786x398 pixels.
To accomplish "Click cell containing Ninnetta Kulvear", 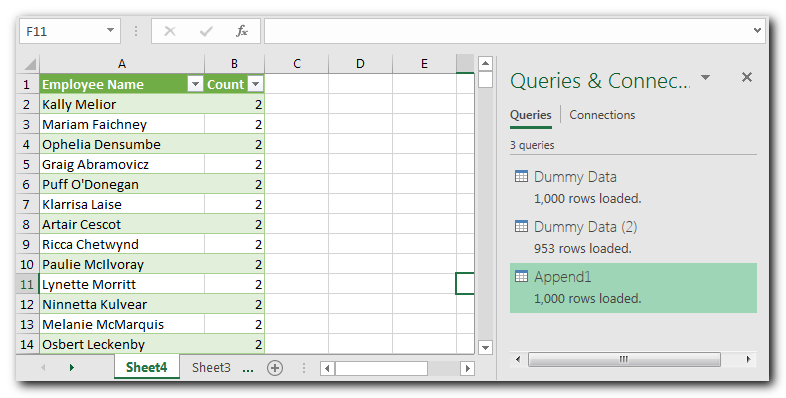I will [x=122, y=304].
